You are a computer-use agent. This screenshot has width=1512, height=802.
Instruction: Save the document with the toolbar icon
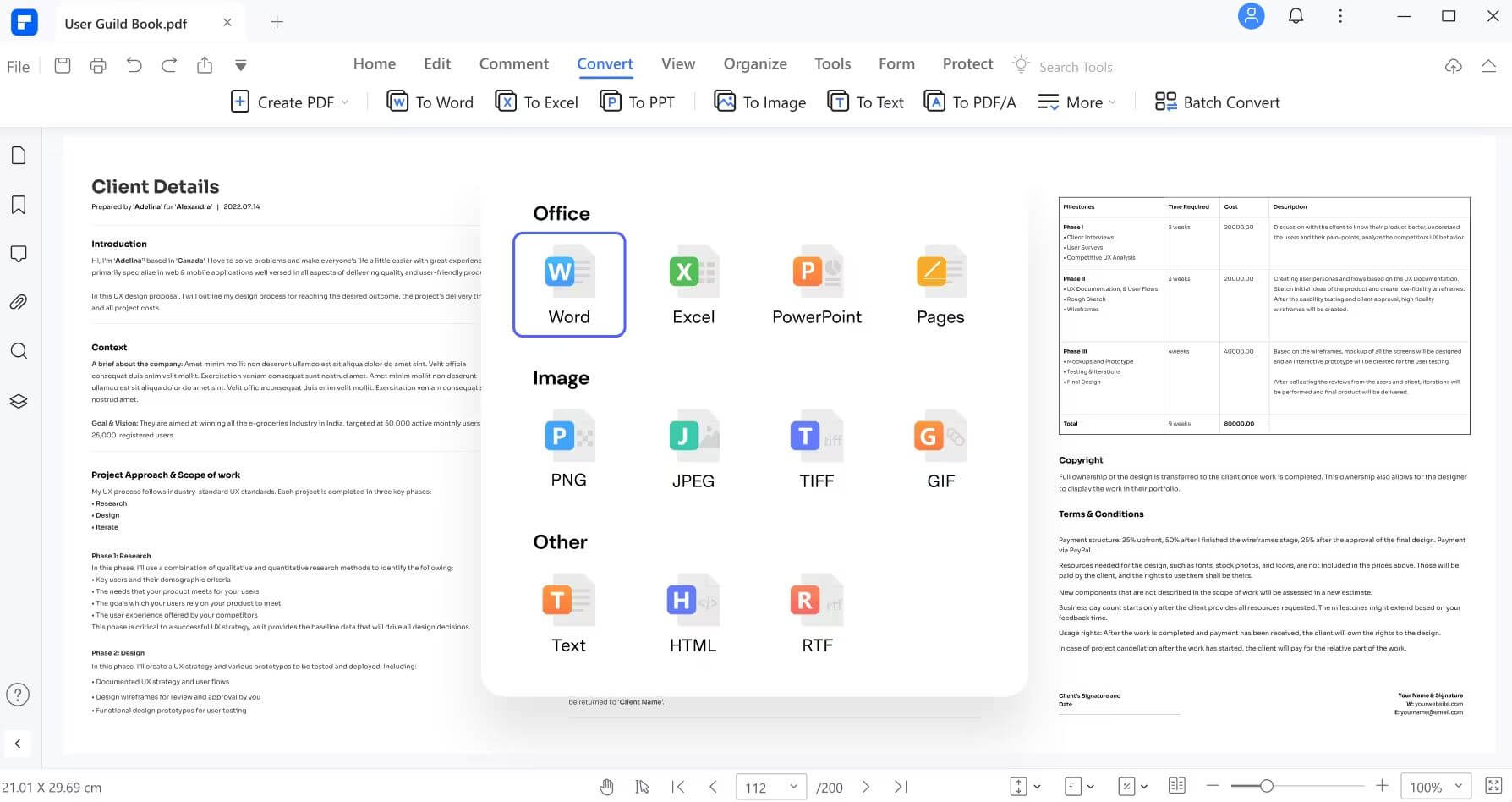click(63, 65)
